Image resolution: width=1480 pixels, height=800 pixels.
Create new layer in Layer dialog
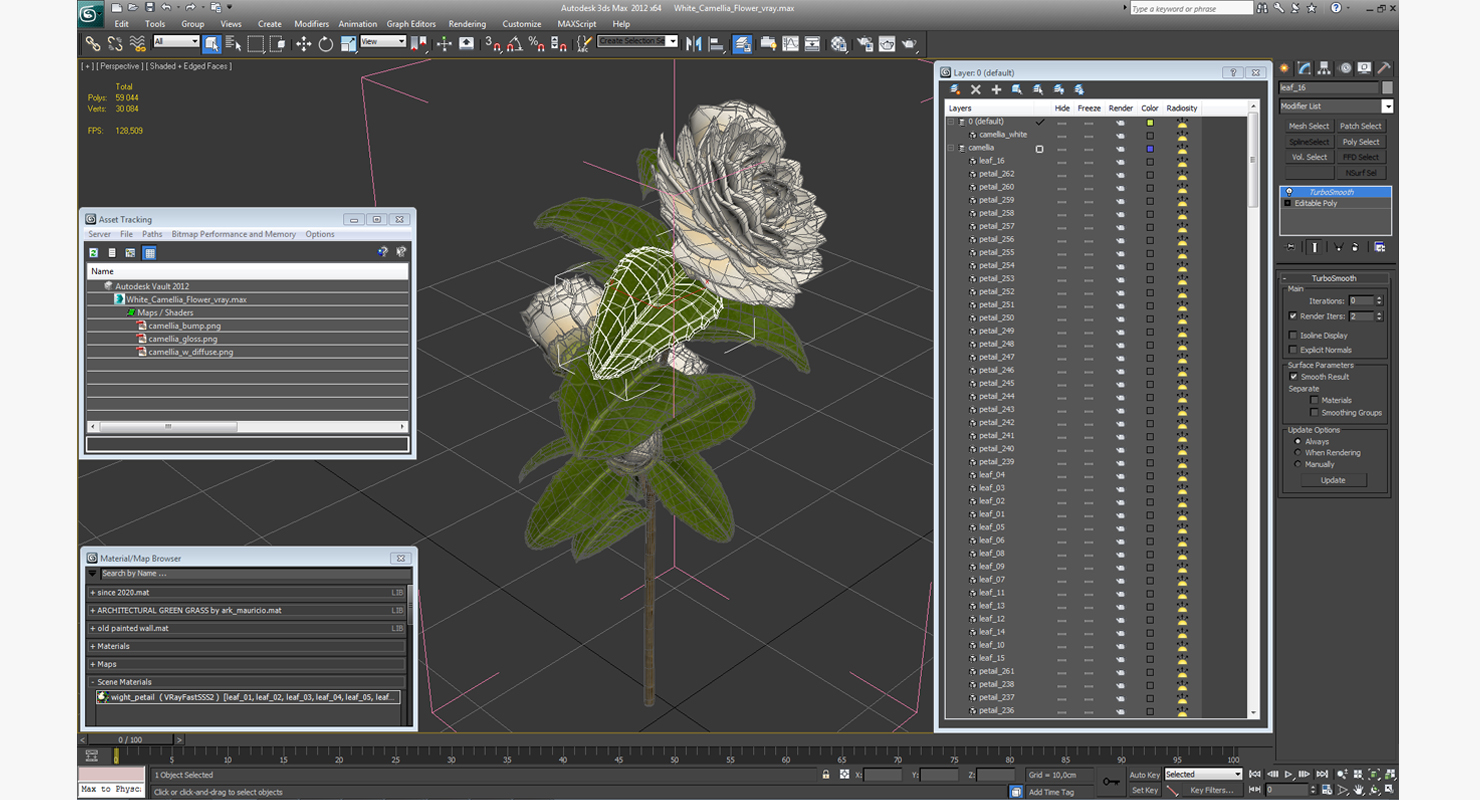[955, 89]
